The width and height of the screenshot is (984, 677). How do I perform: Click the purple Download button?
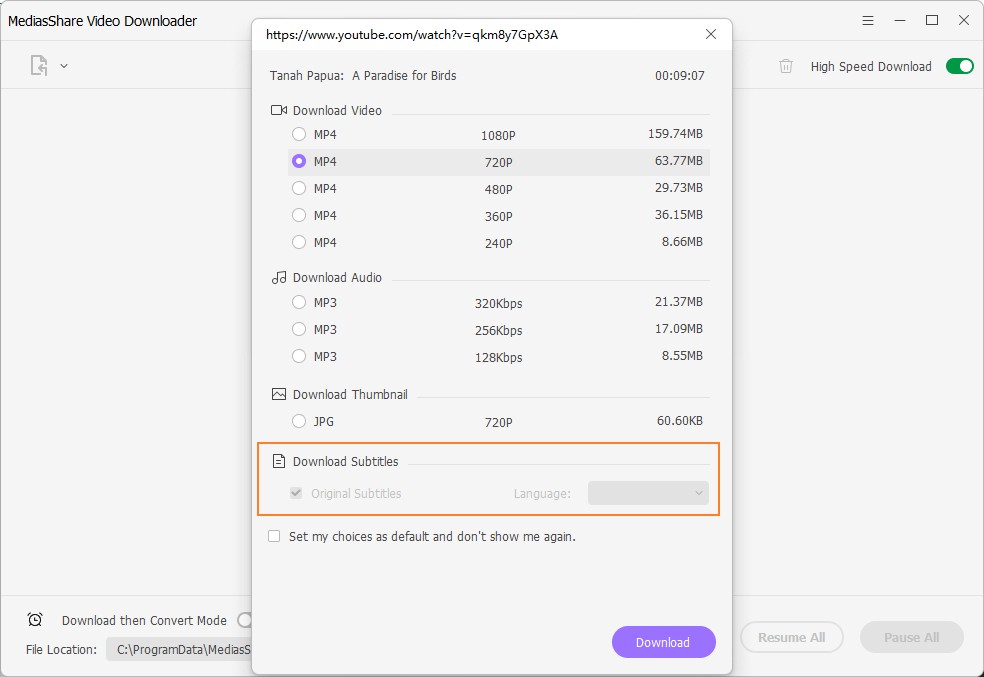[x=663, y=642]
